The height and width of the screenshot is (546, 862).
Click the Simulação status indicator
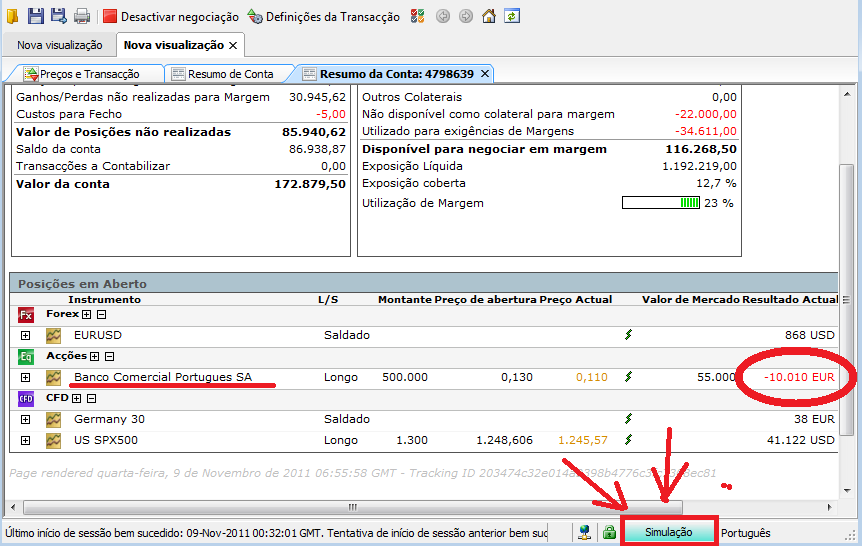tap(669, 532)
